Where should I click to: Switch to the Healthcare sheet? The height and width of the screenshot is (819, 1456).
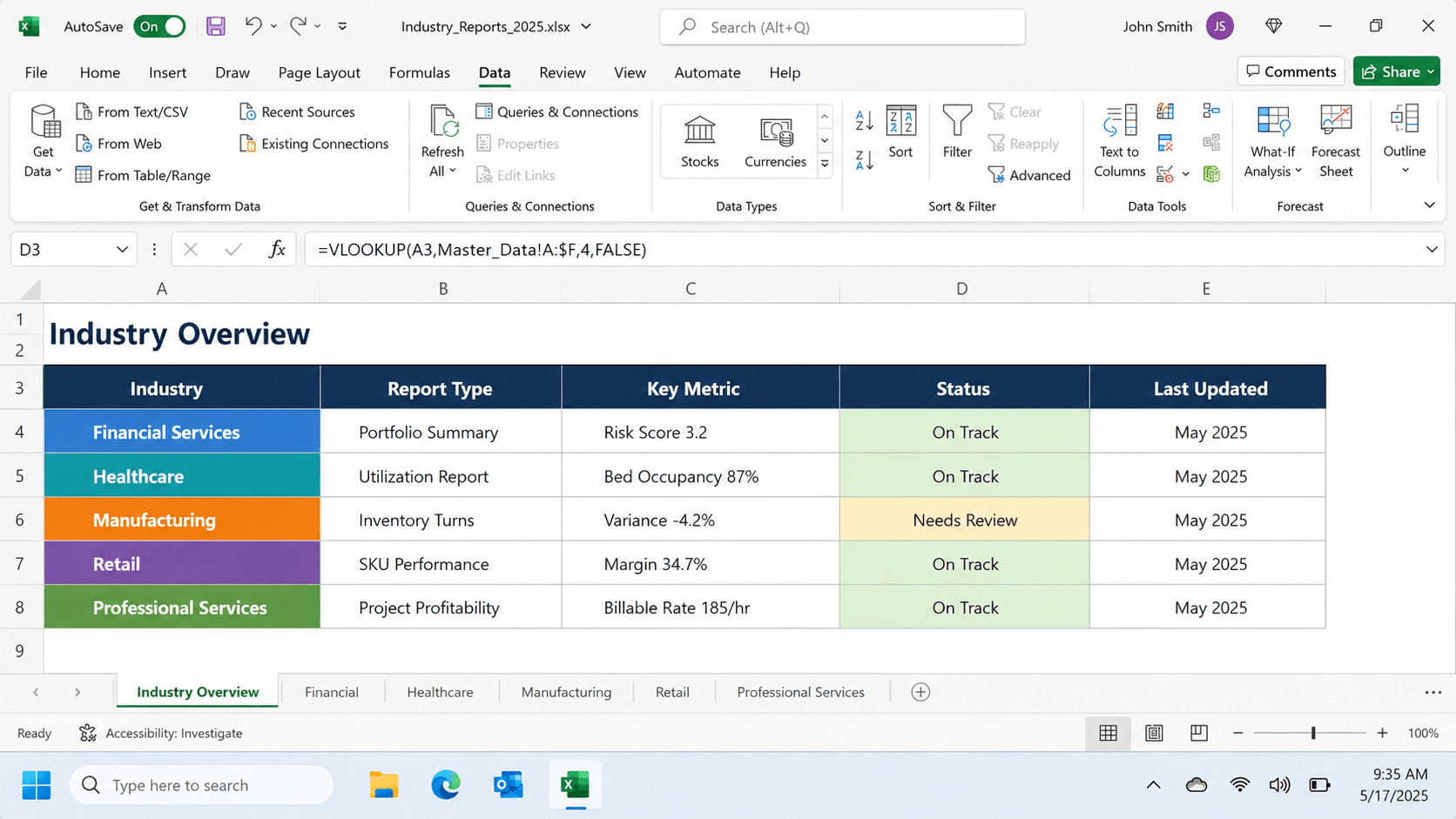tap(440, 692)
